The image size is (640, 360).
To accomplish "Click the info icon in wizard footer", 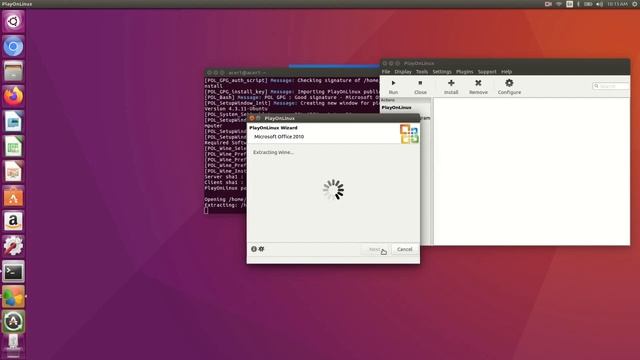I will tap(254, 249).
